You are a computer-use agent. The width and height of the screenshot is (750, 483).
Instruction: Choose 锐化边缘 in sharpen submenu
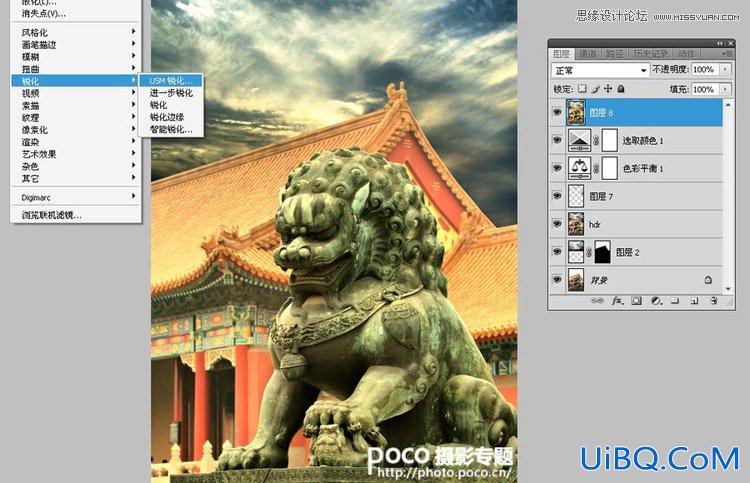tap(171, 117)
